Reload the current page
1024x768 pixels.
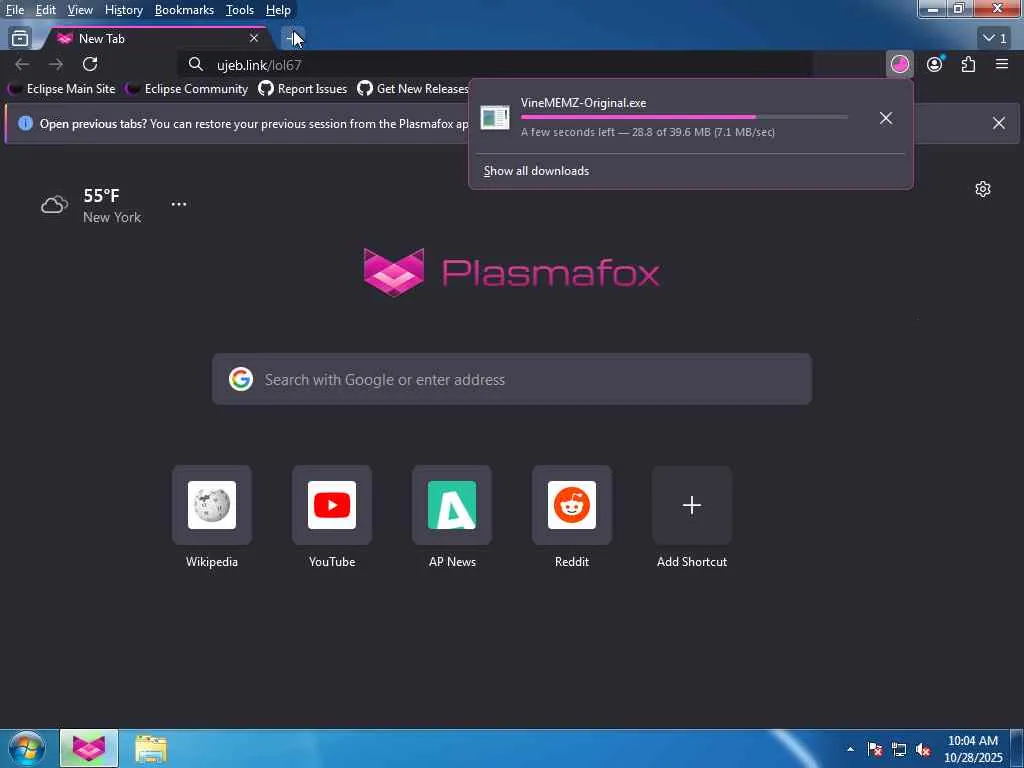coord(90,64)
